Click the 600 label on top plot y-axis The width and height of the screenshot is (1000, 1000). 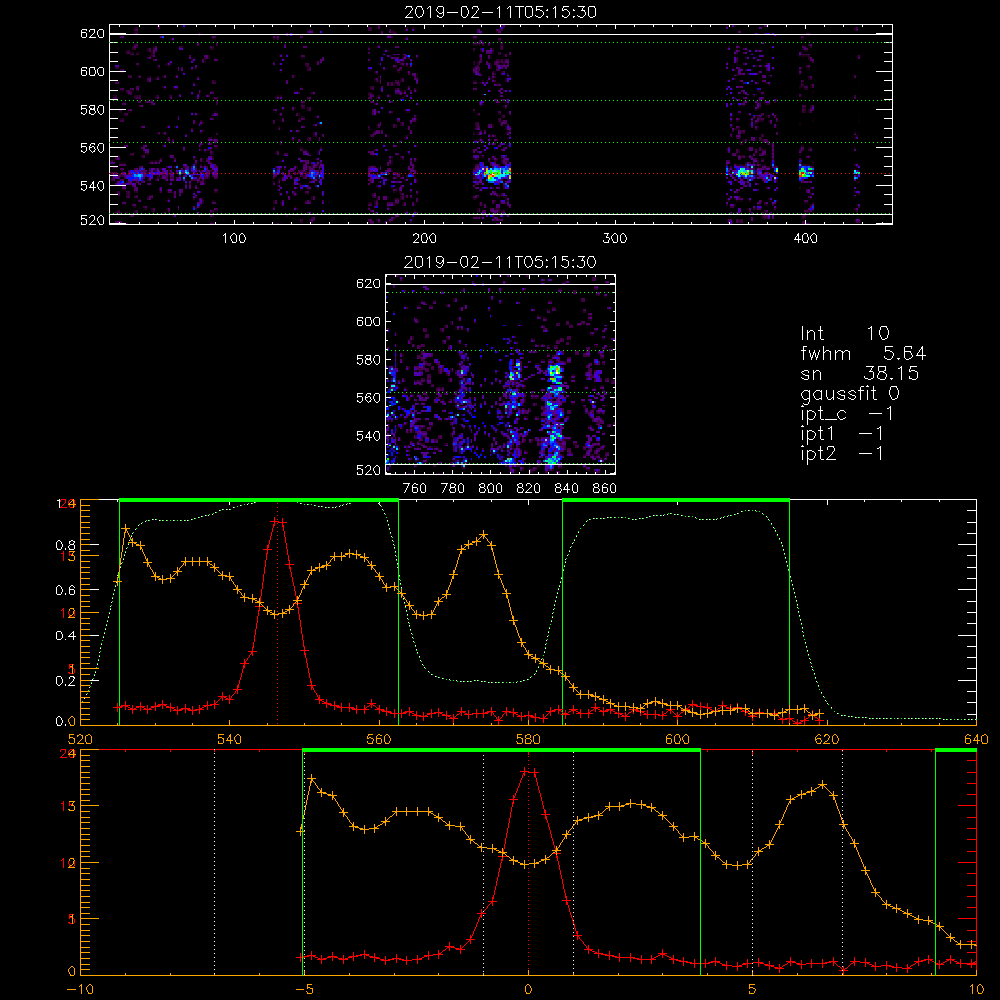click(92, 71)
